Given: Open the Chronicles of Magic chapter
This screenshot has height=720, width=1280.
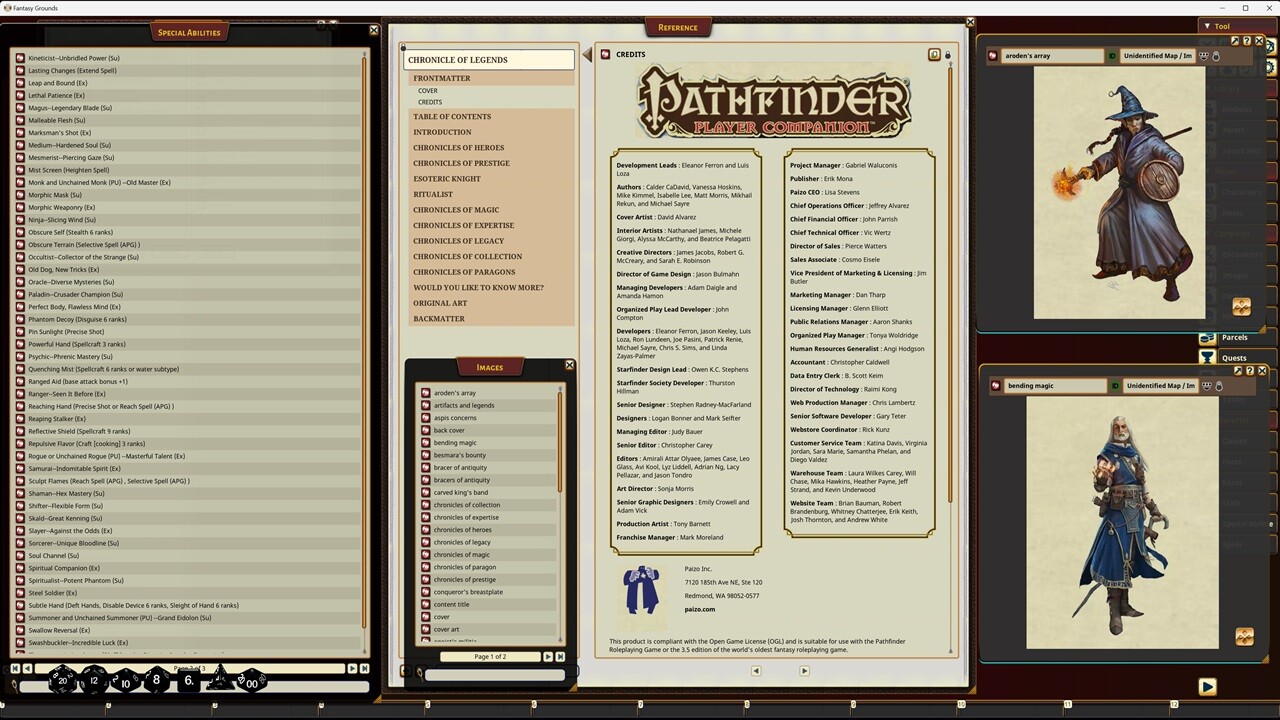Looking at the screenshot, I should tap(456, 209).
